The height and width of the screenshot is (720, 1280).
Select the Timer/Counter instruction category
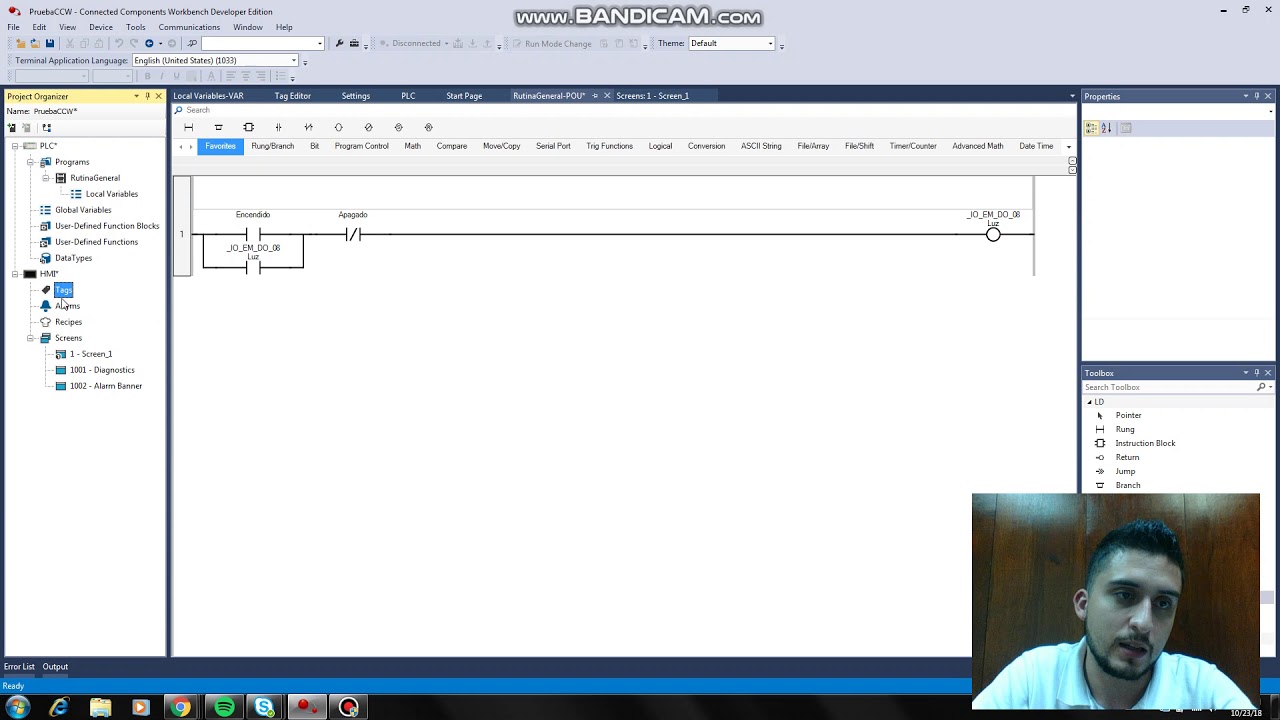click(x=913, y=146)
